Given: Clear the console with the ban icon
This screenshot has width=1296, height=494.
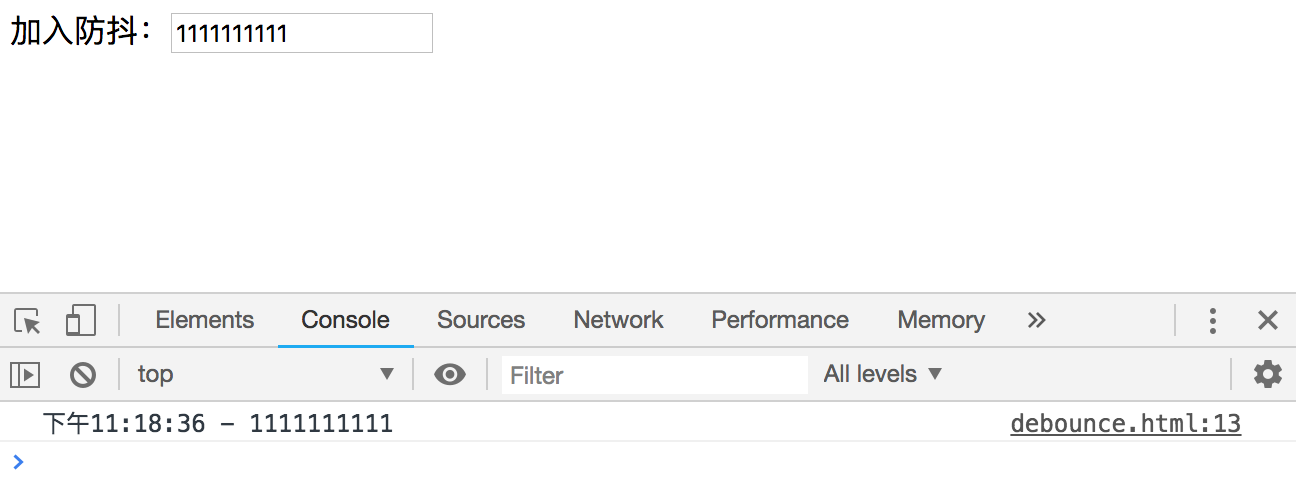Looking at the screenshot, I should (x=83, y=375).
